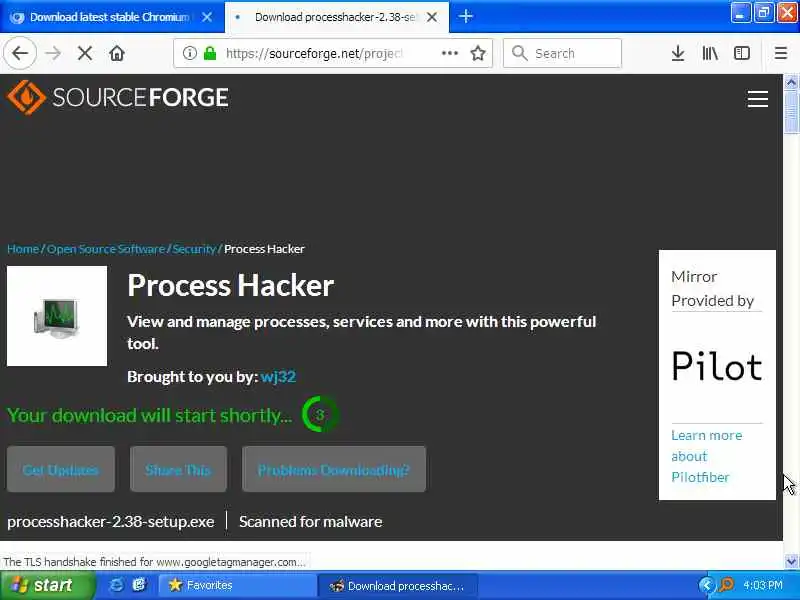Expand hidden system tray icons

click(x=706, y=585)
